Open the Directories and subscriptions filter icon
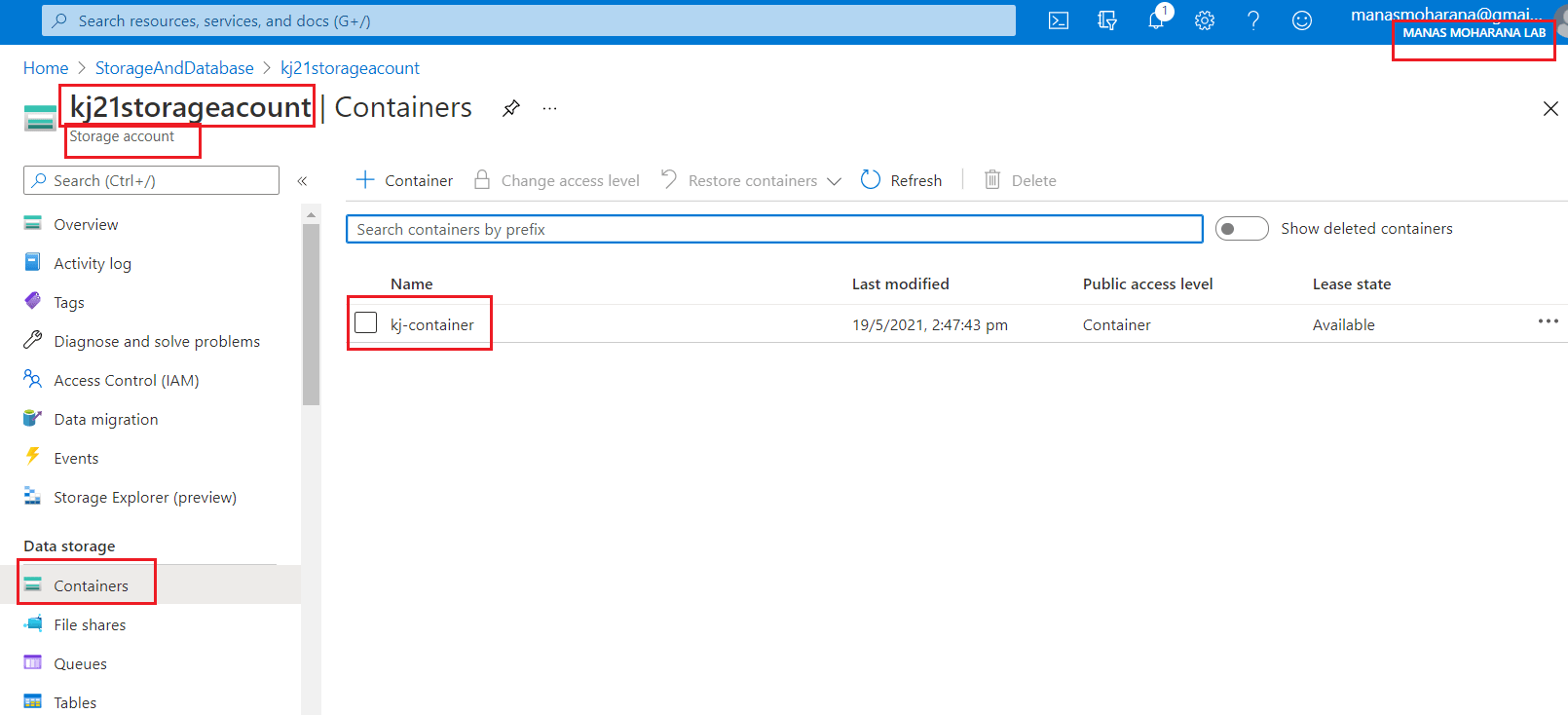1568x715 pixels. [1107, 20]
